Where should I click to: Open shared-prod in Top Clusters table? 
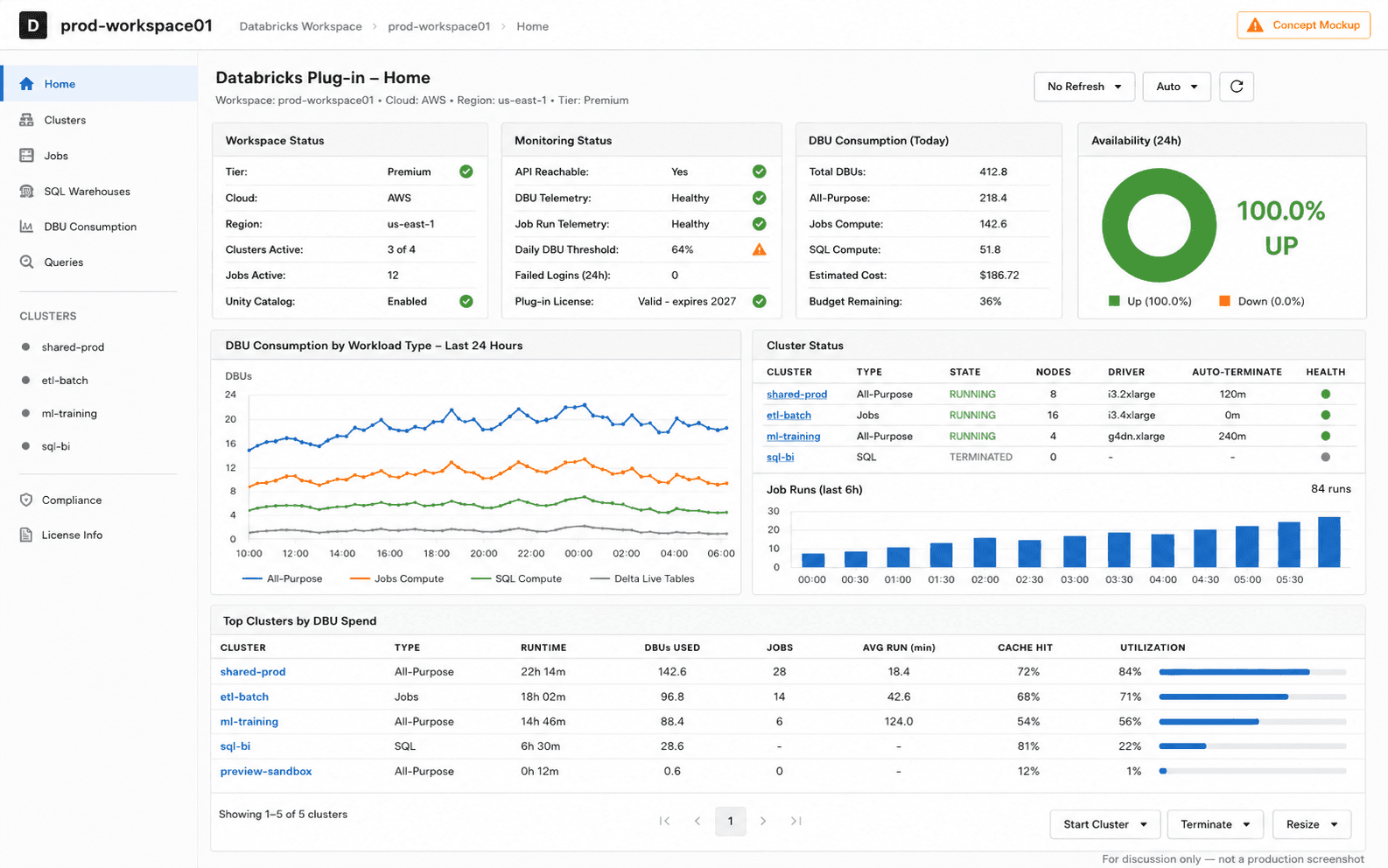253,671
